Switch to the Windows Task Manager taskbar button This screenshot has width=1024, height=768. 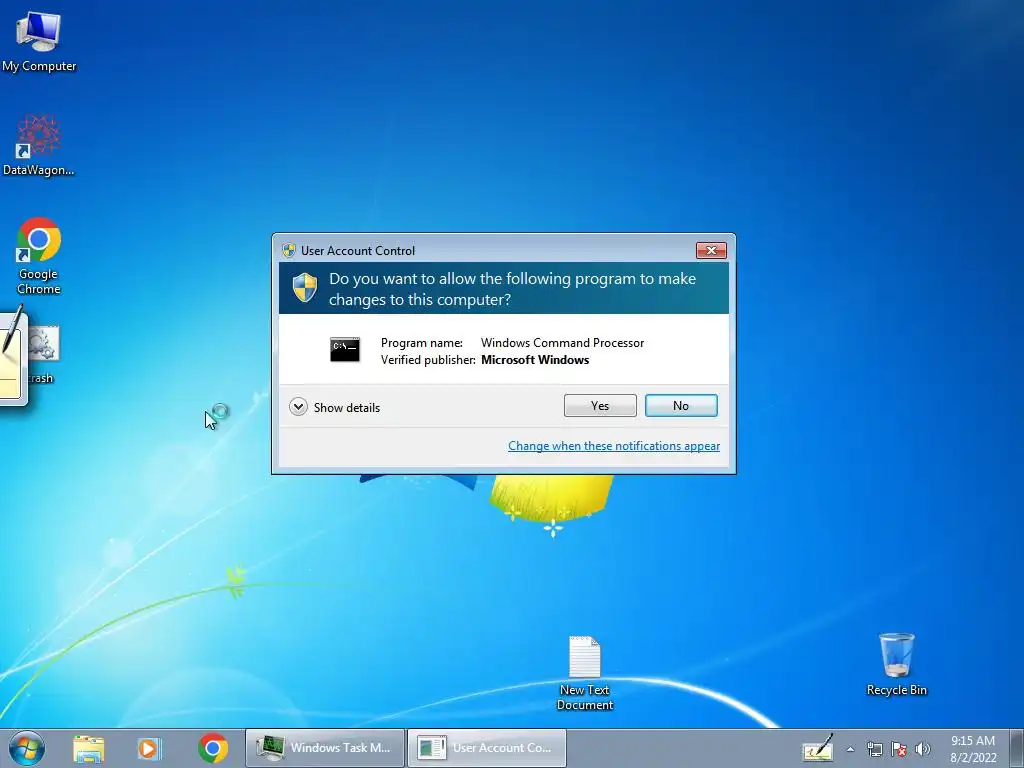[325, 748]
